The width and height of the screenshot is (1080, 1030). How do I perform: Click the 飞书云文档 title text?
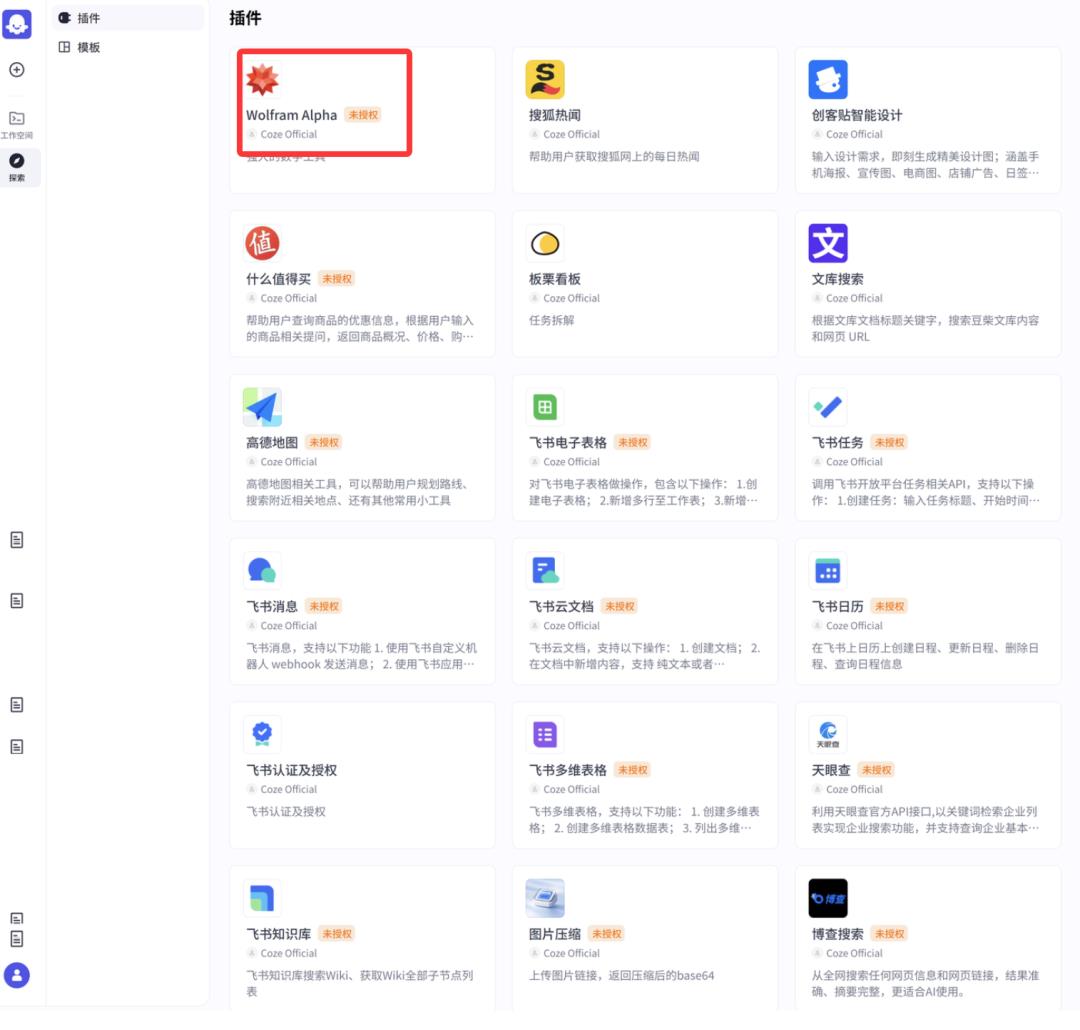point(561,606)
